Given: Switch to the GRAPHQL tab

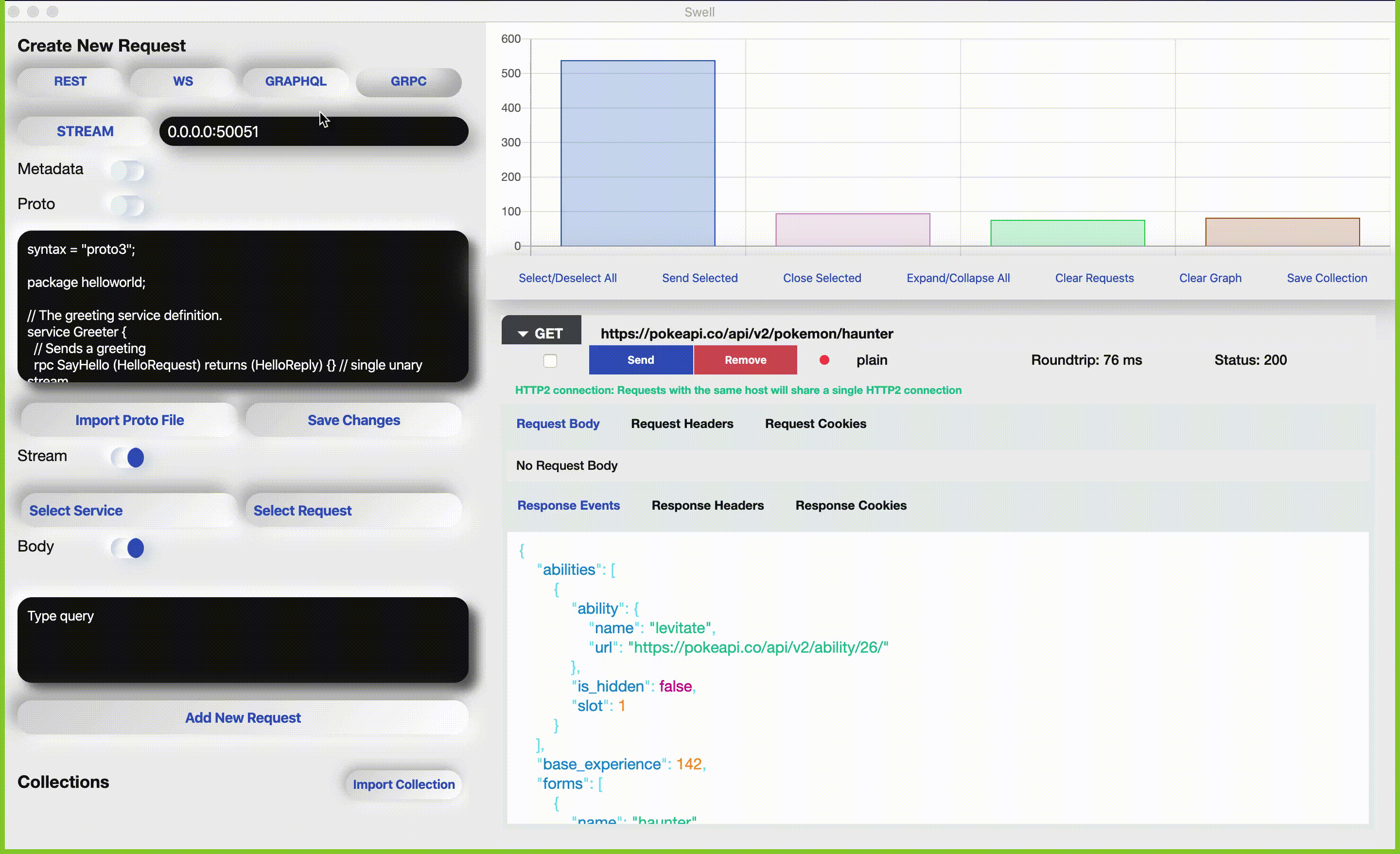Looking at the screenshot, I should click(x=296, y=81).
